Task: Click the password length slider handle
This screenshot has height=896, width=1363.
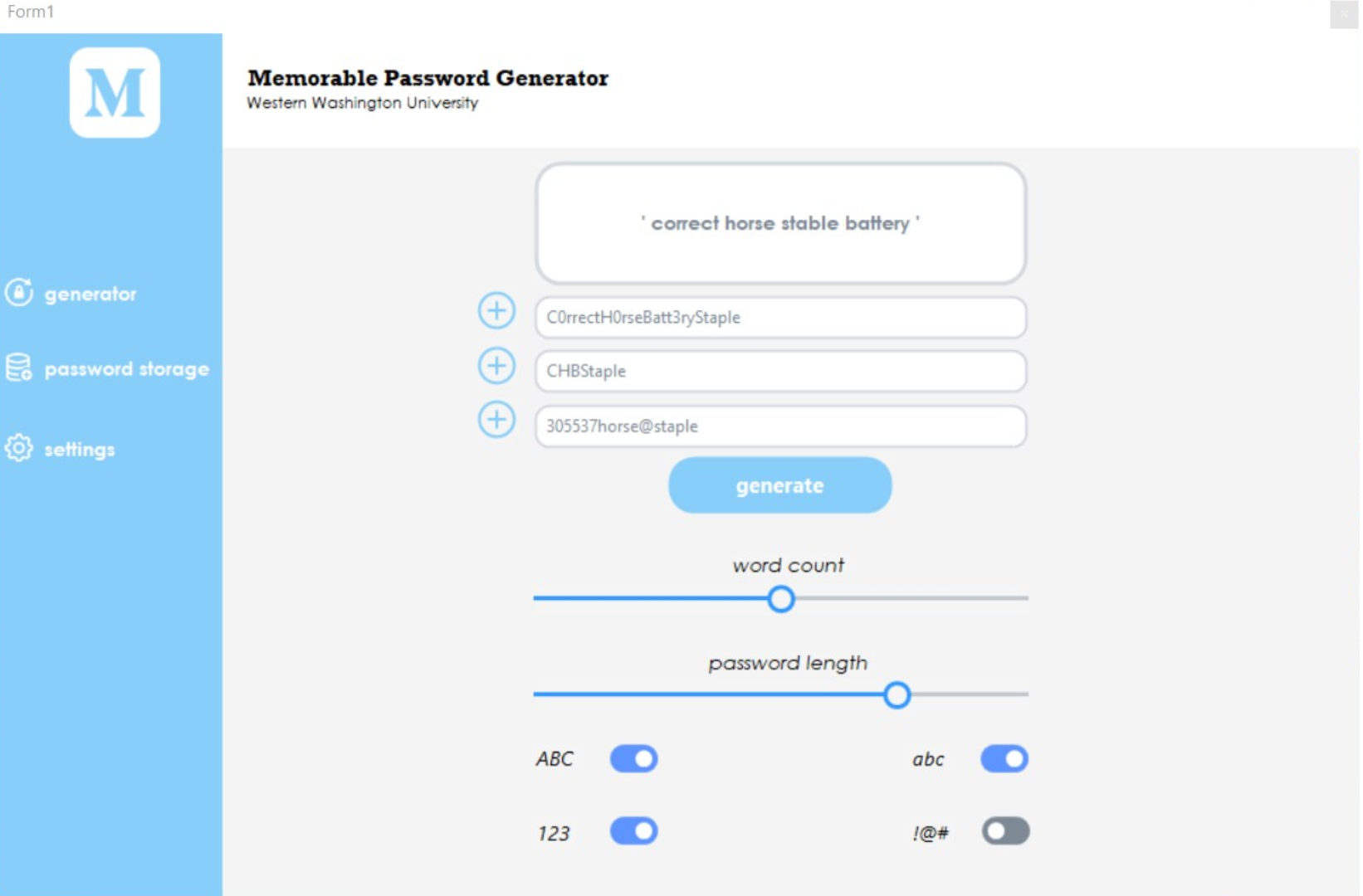Action: 896,694
